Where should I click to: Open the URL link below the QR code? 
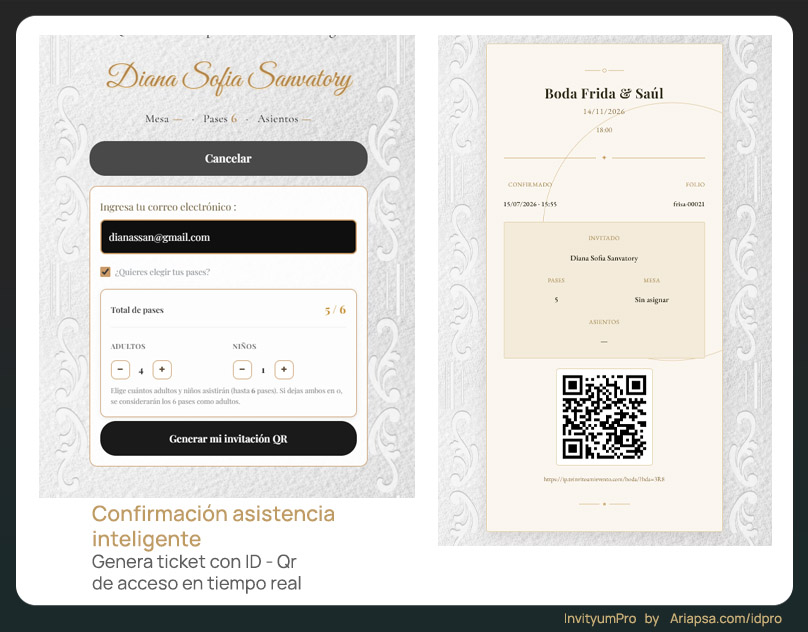(604, 479)
